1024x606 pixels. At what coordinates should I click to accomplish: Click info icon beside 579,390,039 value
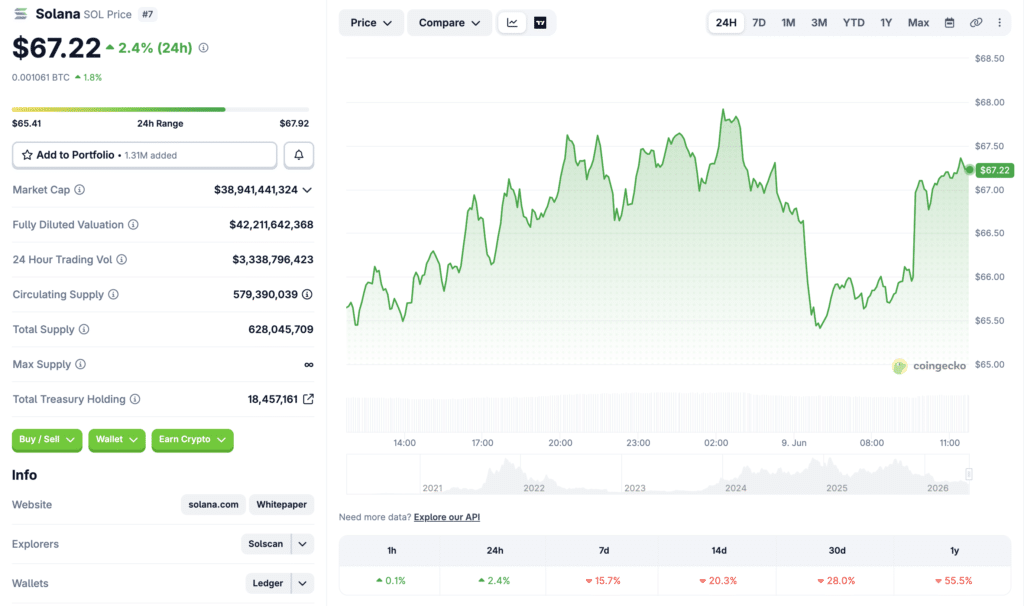pyautogui.click(x=307, y=295)
